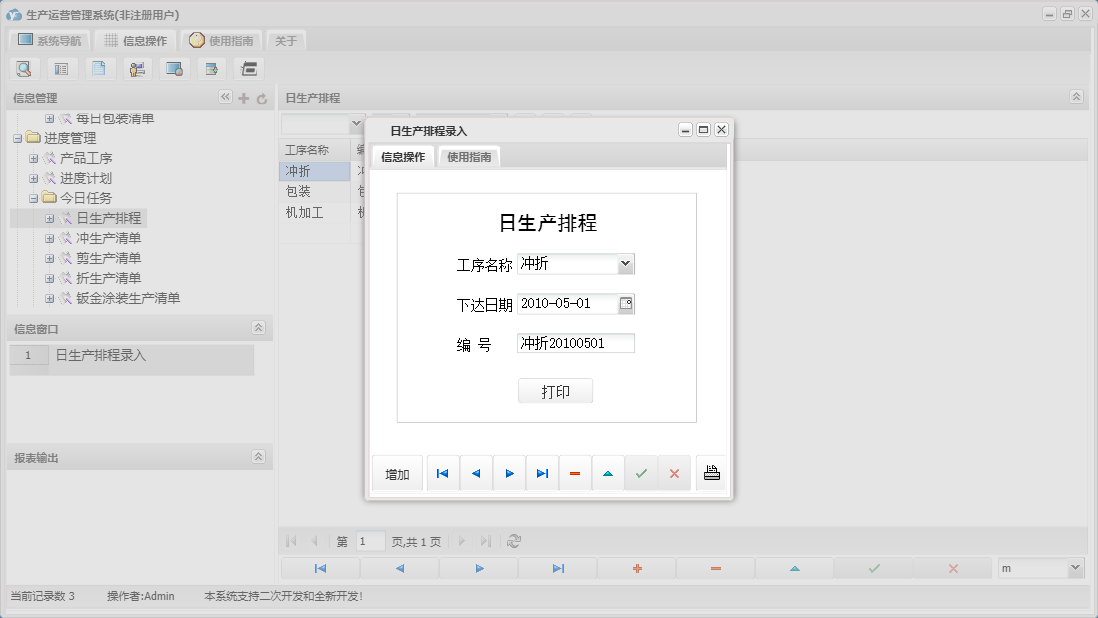This screenshot has width=1098, height=618.
Task: Select the search icon in the main toolbar
Action: coord(24,68)
